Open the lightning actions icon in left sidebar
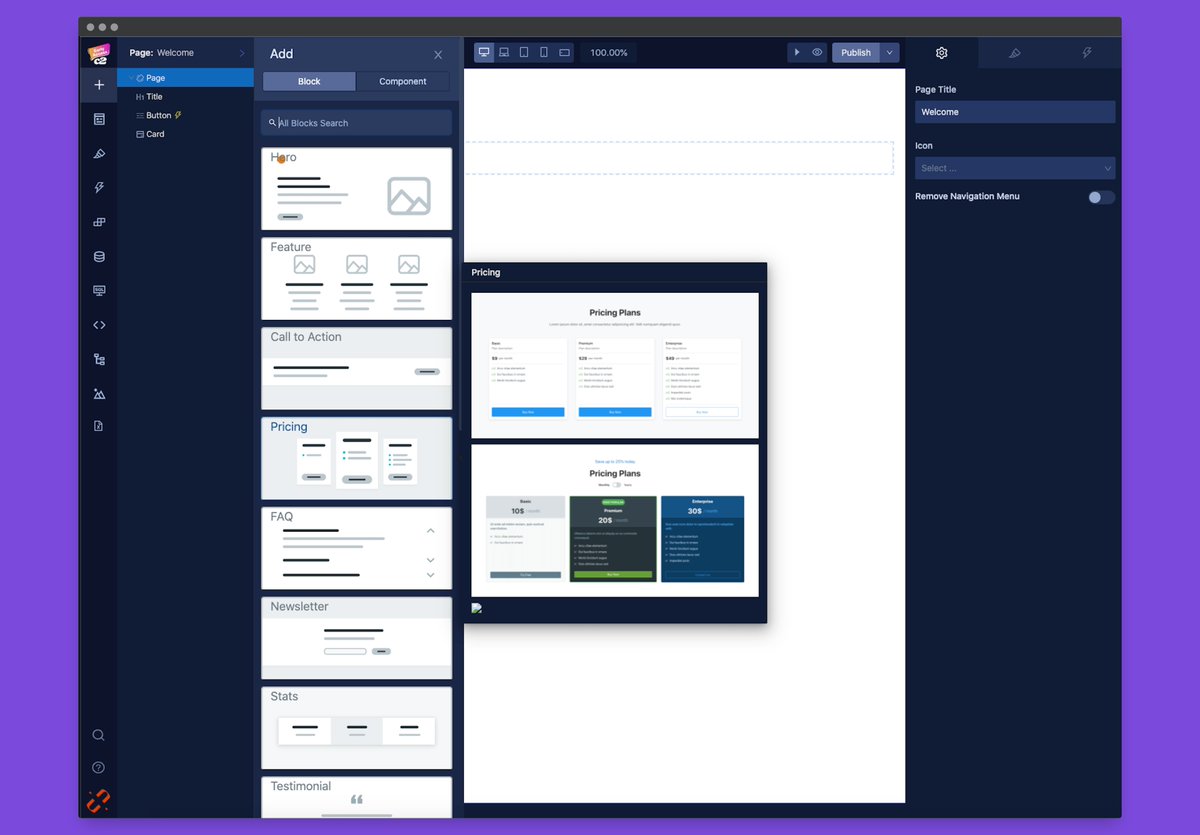 point(98,187)
